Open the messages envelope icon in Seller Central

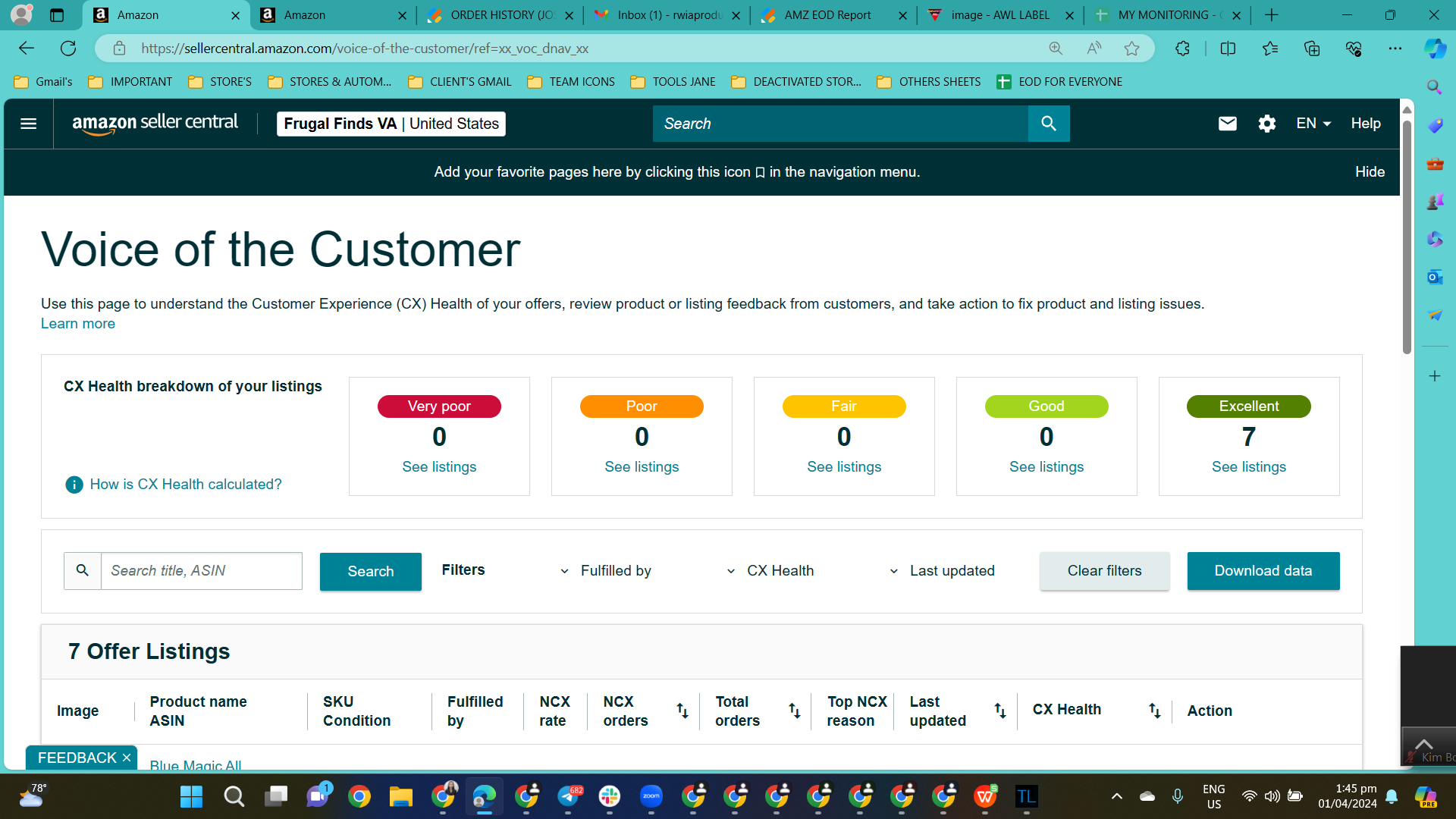click(1227, 124)
